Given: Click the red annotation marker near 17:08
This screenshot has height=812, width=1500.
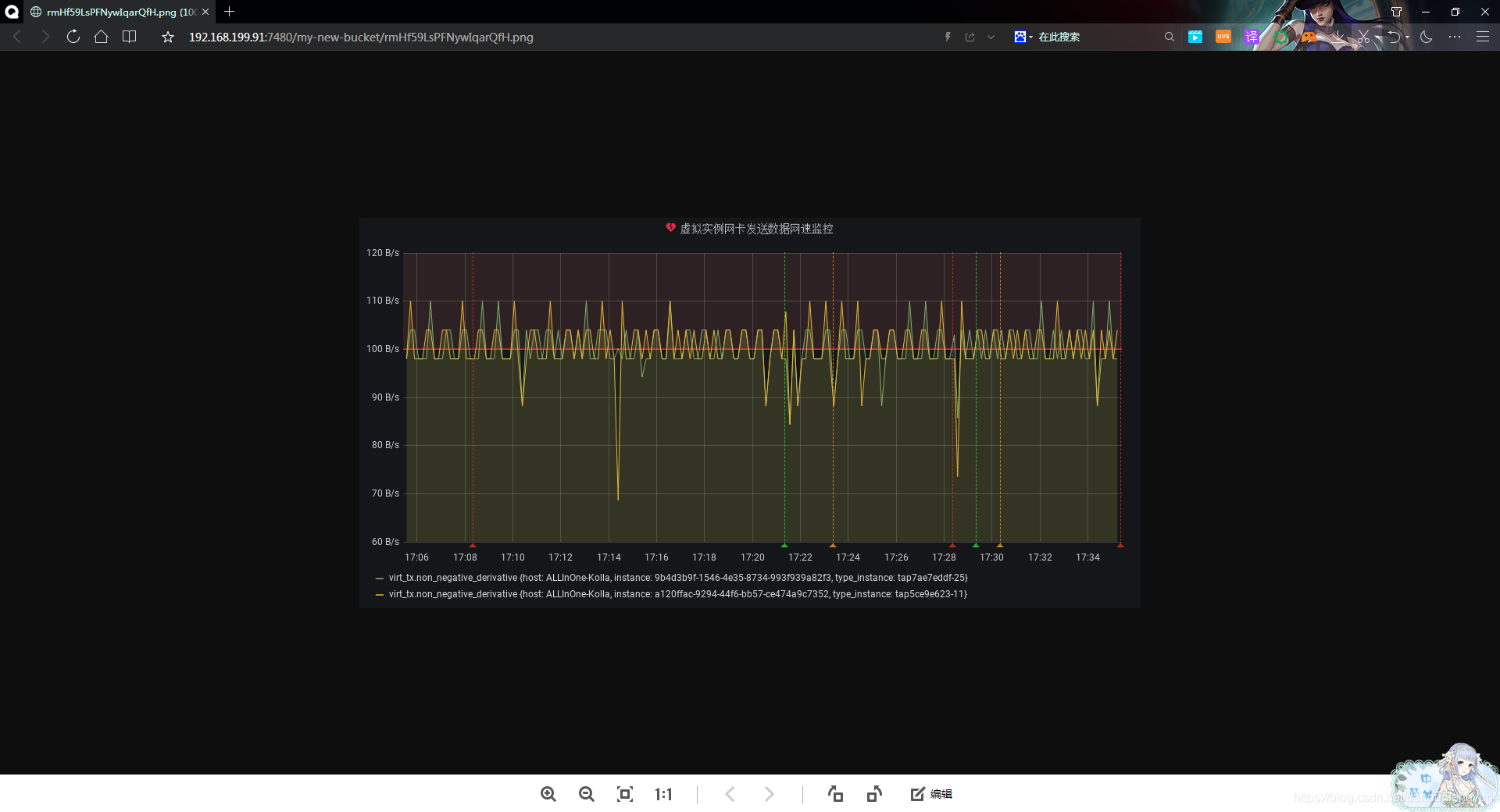Looking at the screenshot, I should (473, 545).
